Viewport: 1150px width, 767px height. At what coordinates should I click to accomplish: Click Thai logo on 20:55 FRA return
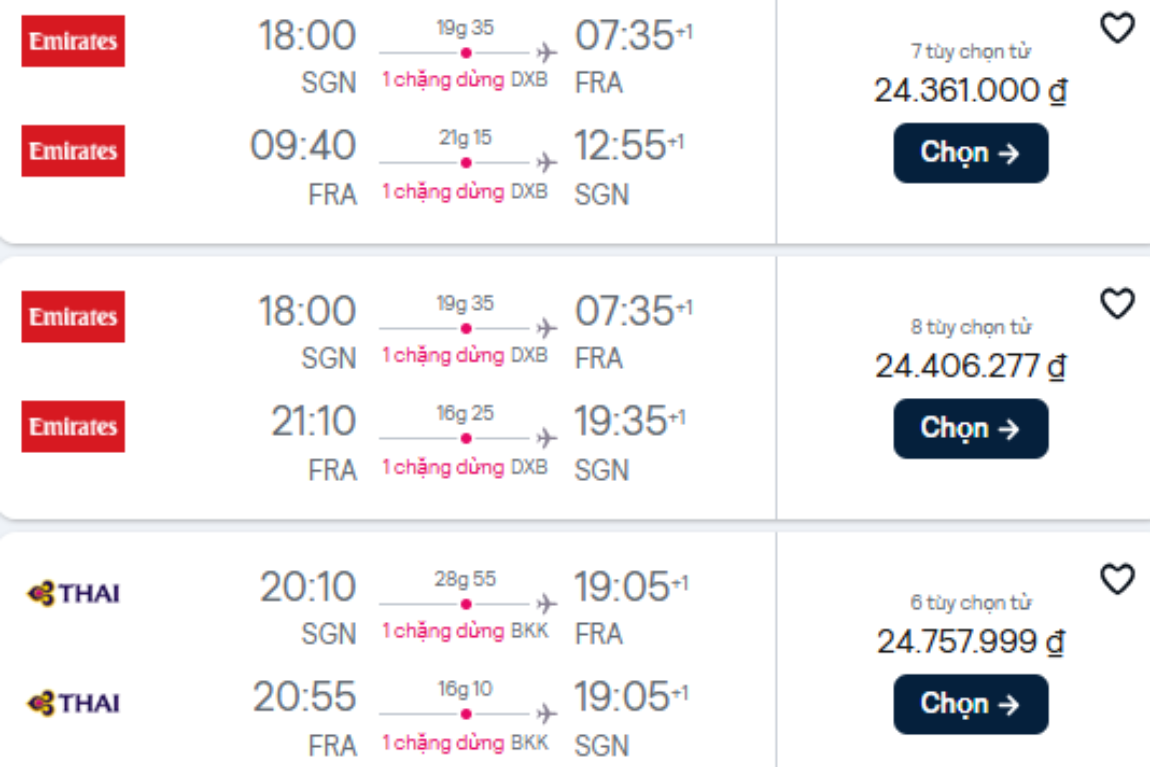73,702
